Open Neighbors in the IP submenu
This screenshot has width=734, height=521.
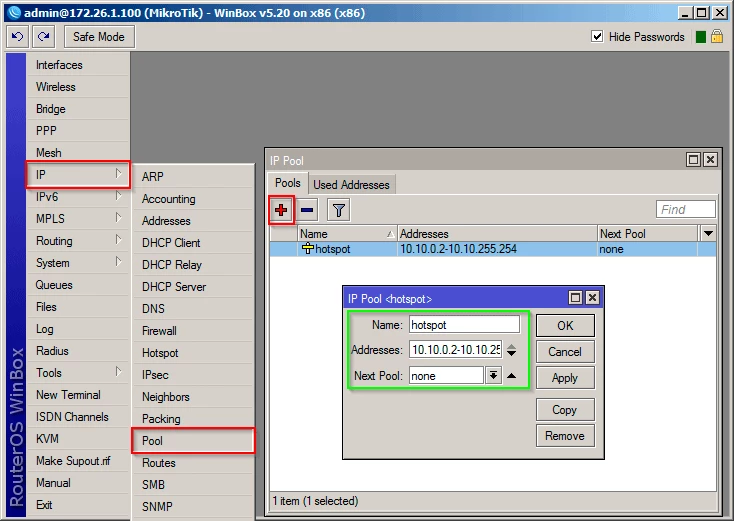[193, 396]
